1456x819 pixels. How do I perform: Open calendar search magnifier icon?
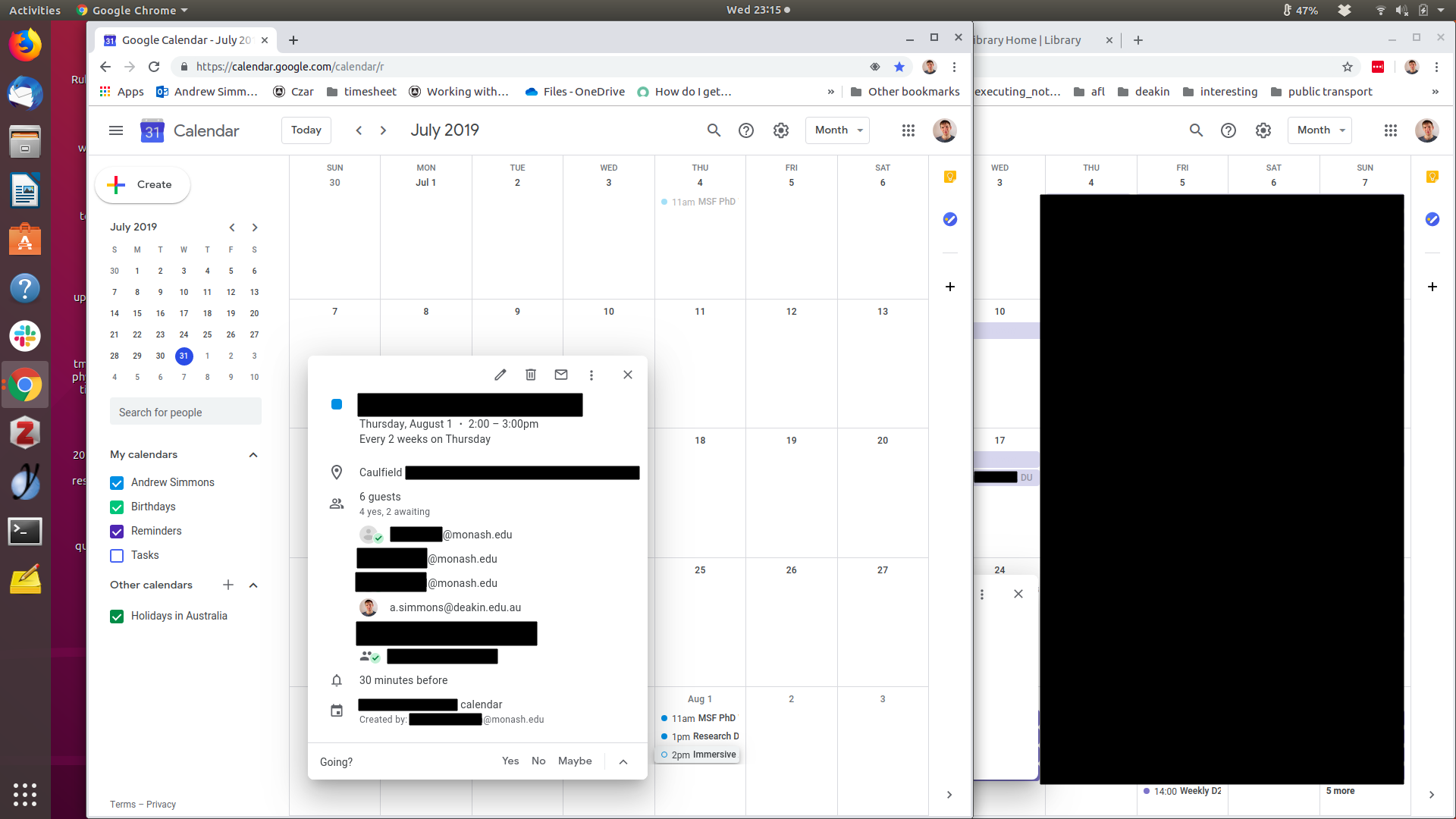[714, 130]
